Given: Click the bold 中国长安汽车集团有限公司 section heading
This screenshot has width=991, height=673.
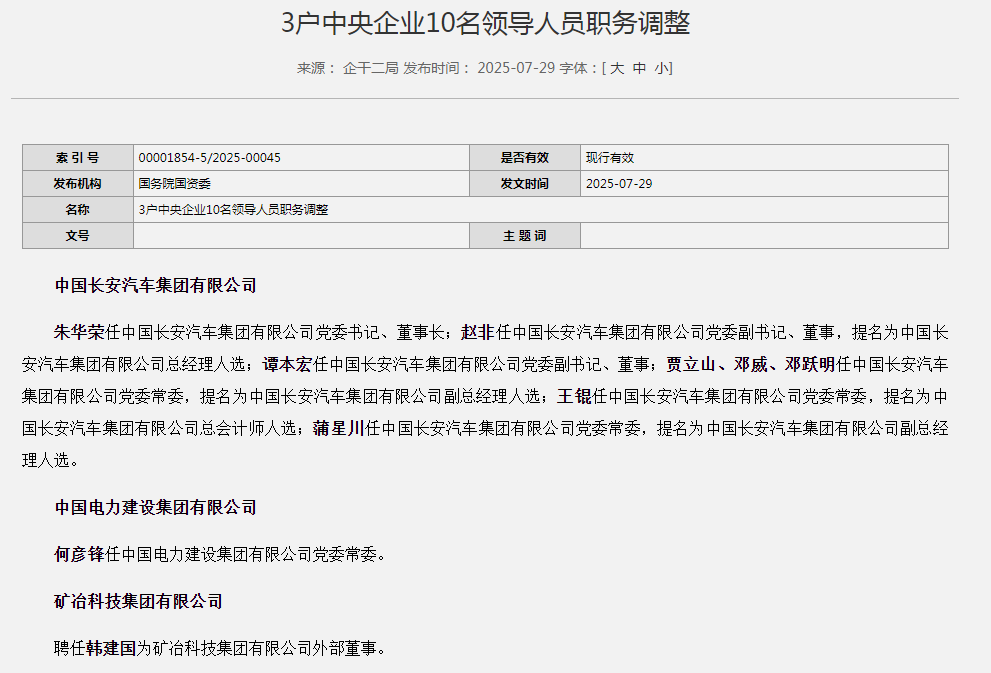Looking at the screenshot, I should [156, 286].
